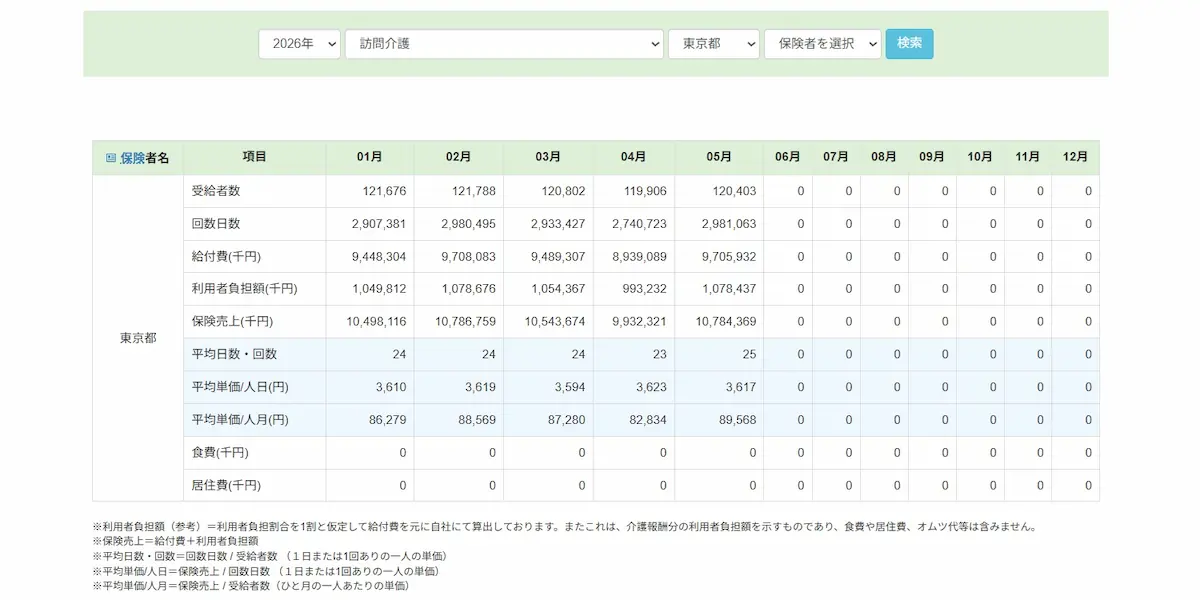Click the value 2,740,723 in 回数日数
Screen dimensions: 1200x600
(x=640, y=224)
